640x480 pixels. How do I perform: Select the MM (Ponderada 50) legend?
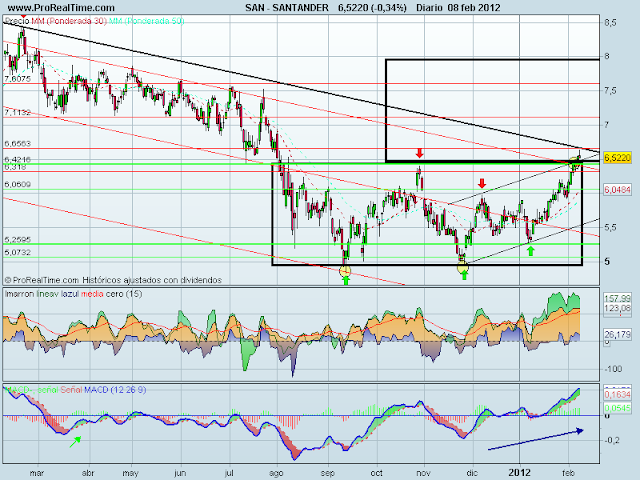pos(147,21)
